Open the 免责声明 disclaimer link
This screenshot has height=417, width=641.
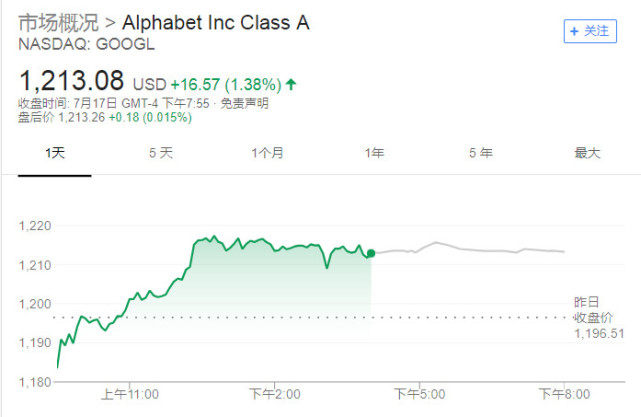tap(244, 103)
